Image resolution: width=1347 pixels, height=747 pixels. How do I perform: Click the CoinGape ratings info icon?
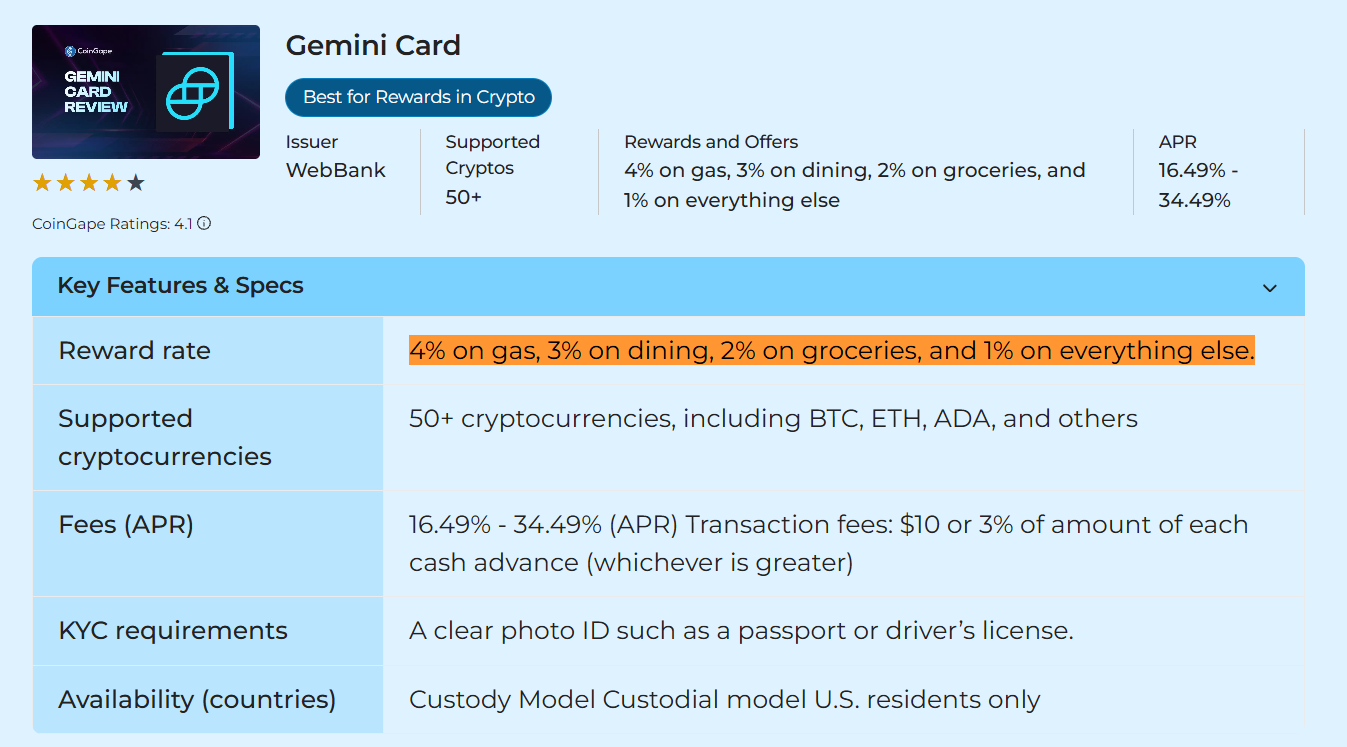(x=204, y=223)
